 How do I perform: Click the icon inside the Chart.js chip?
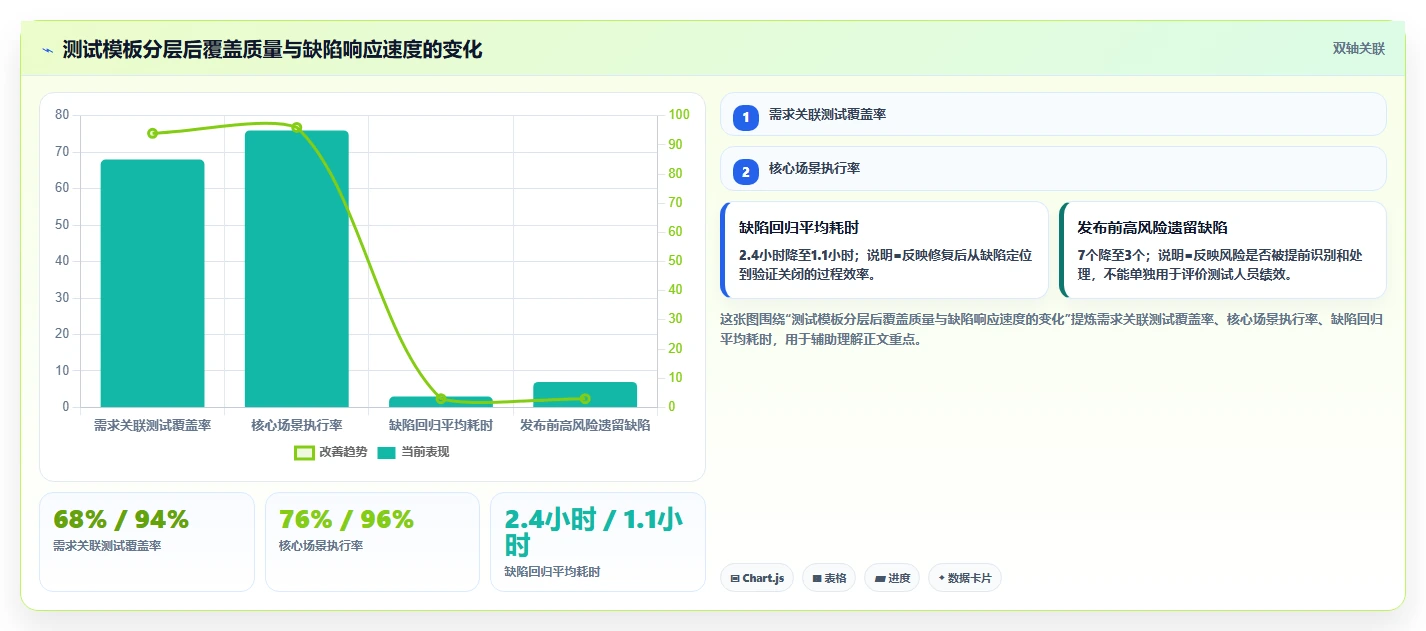[x=735, y=578]
